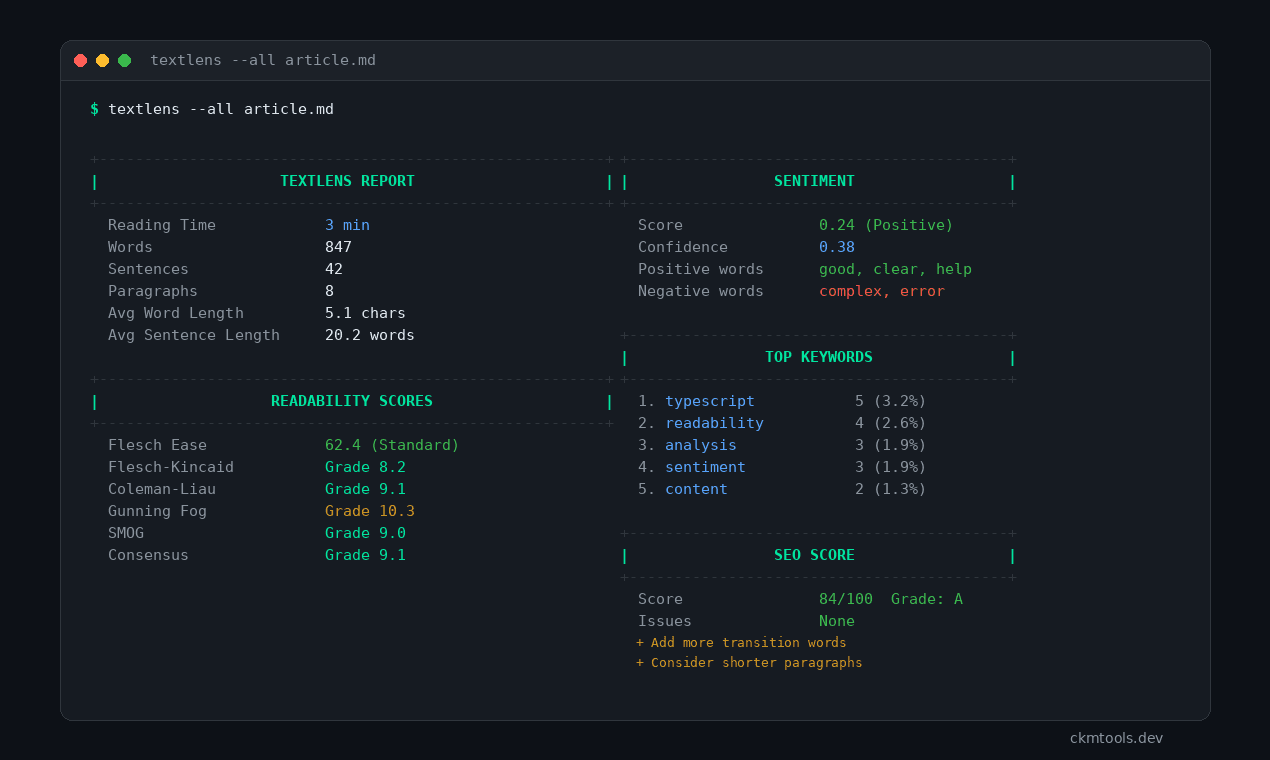The image size is (1270, 760).
Task: Select the sentiment keyword entry
Action: click(x=705, y=467)
